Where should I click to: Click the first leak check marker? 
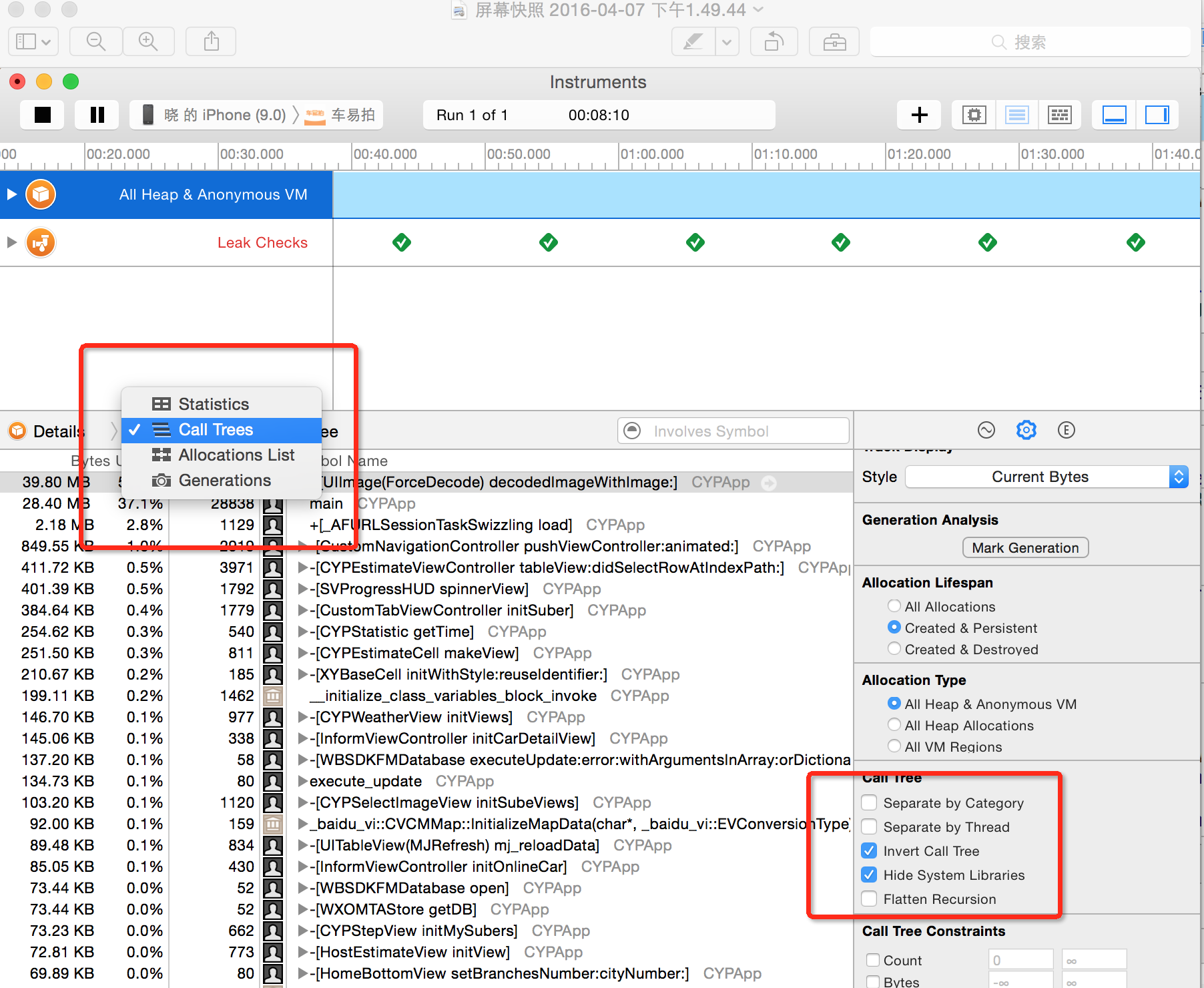click(x=402, y=242)
